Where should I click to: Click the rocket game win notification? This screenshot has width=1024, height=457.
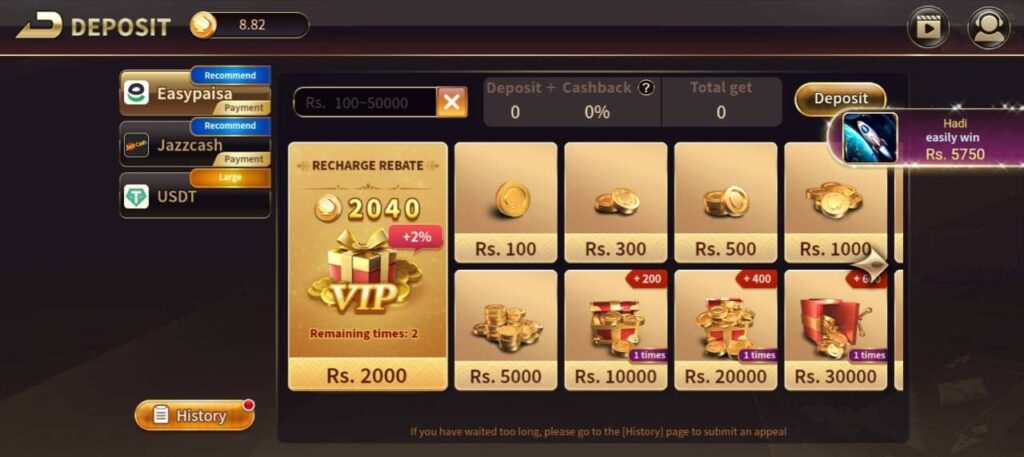(x=927, y=138)
